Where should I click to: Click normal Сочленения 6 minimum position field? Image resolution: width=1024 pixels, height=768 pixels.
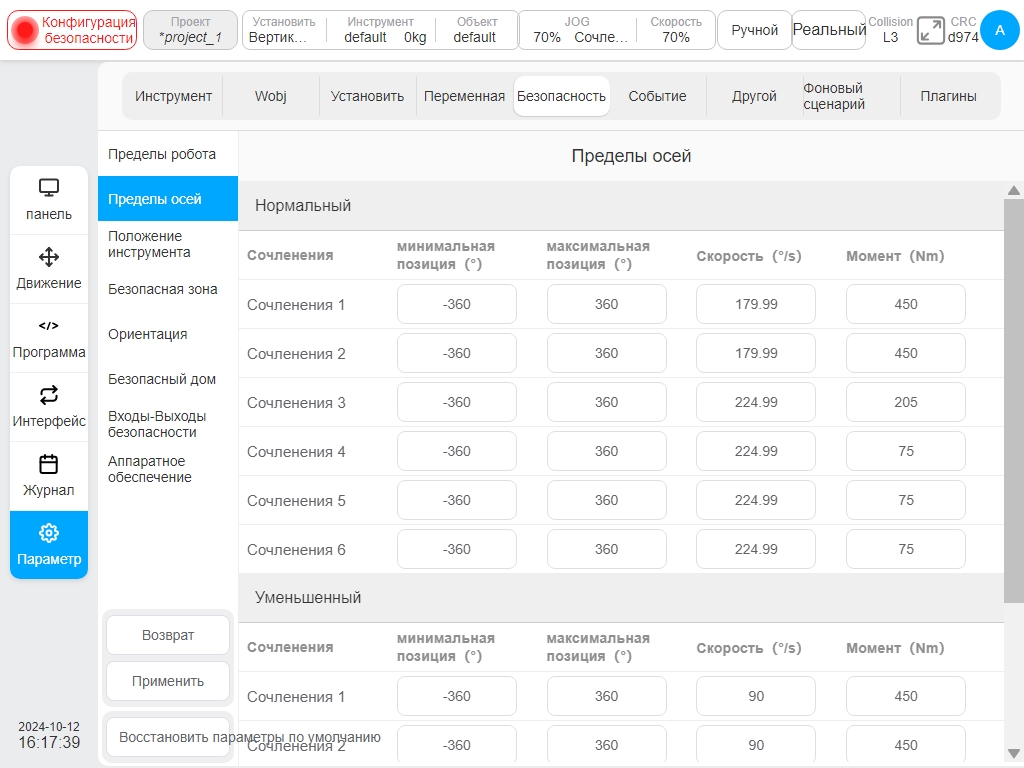coord(456,549)
